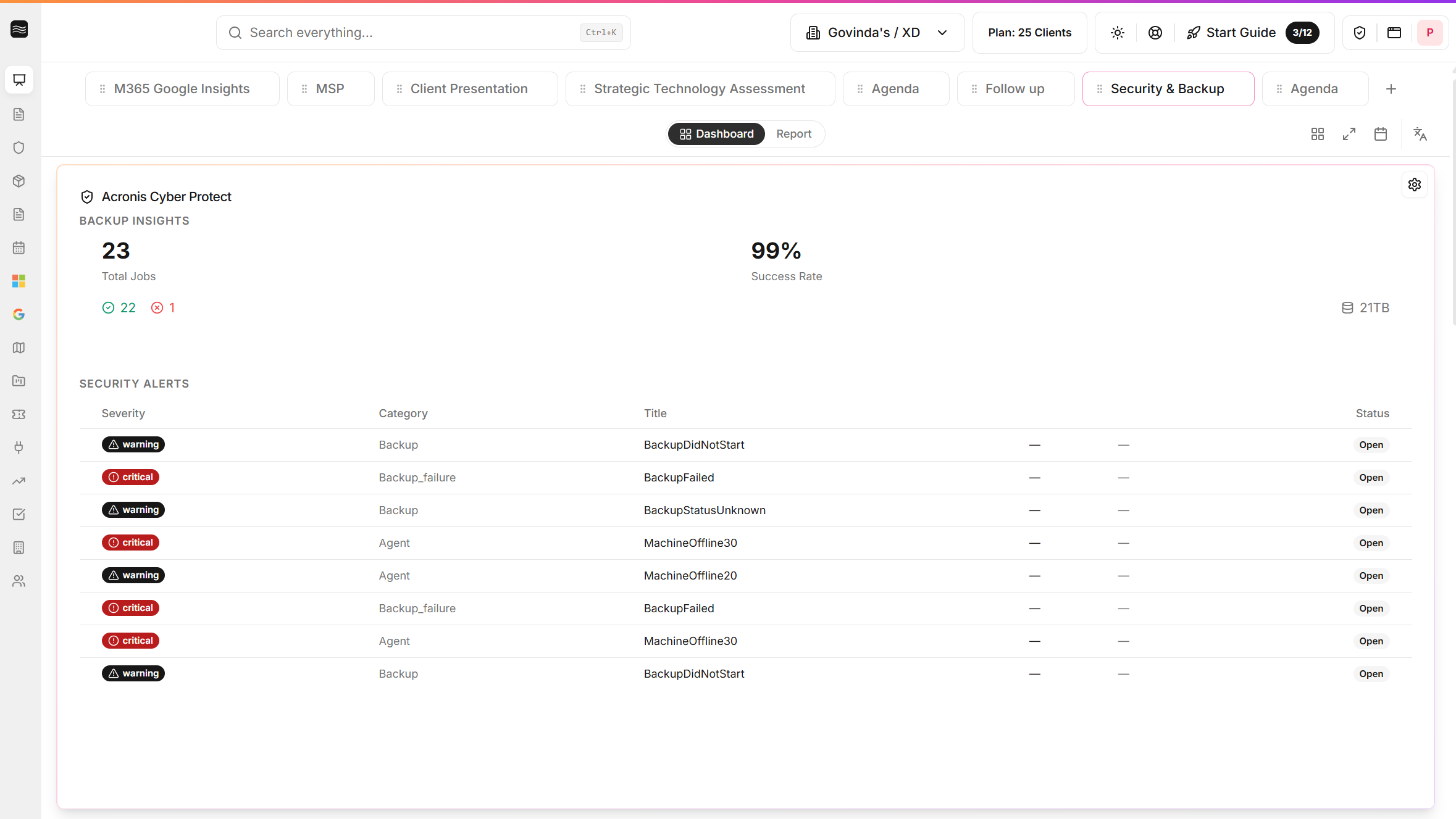Screen dimensions: 1456x819
Task: Click the MachineOffline20 alert title
Action: [x=690, y=576]
